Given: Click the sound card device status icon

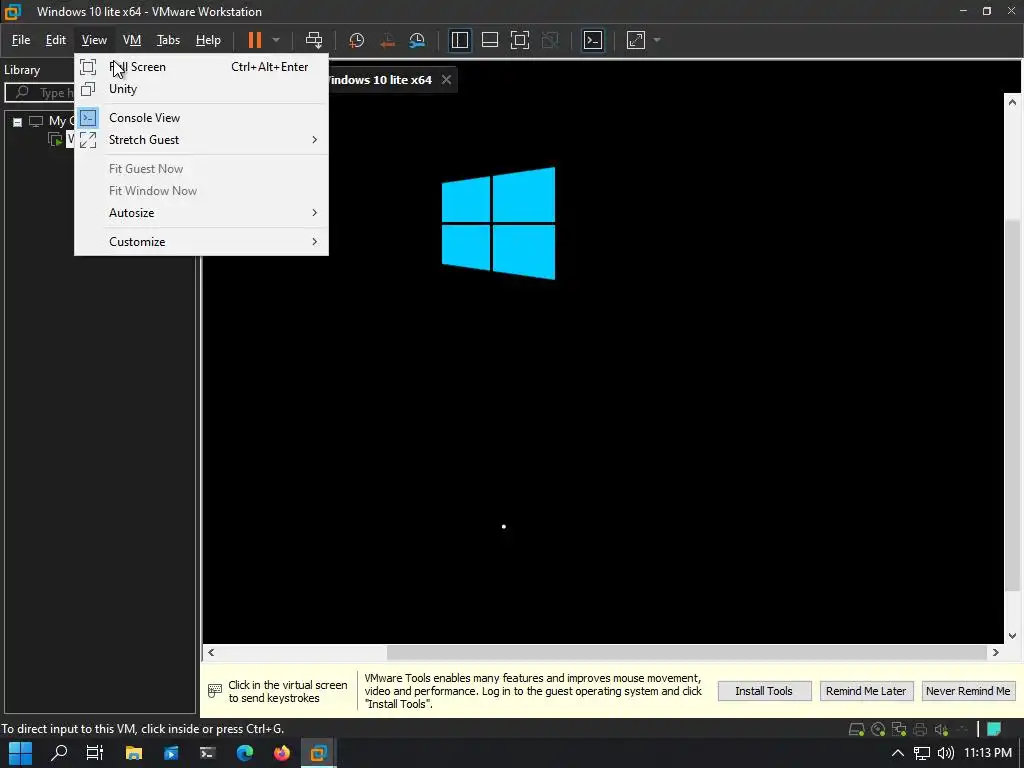Looking at the screenshot, I should coord(941,729).
